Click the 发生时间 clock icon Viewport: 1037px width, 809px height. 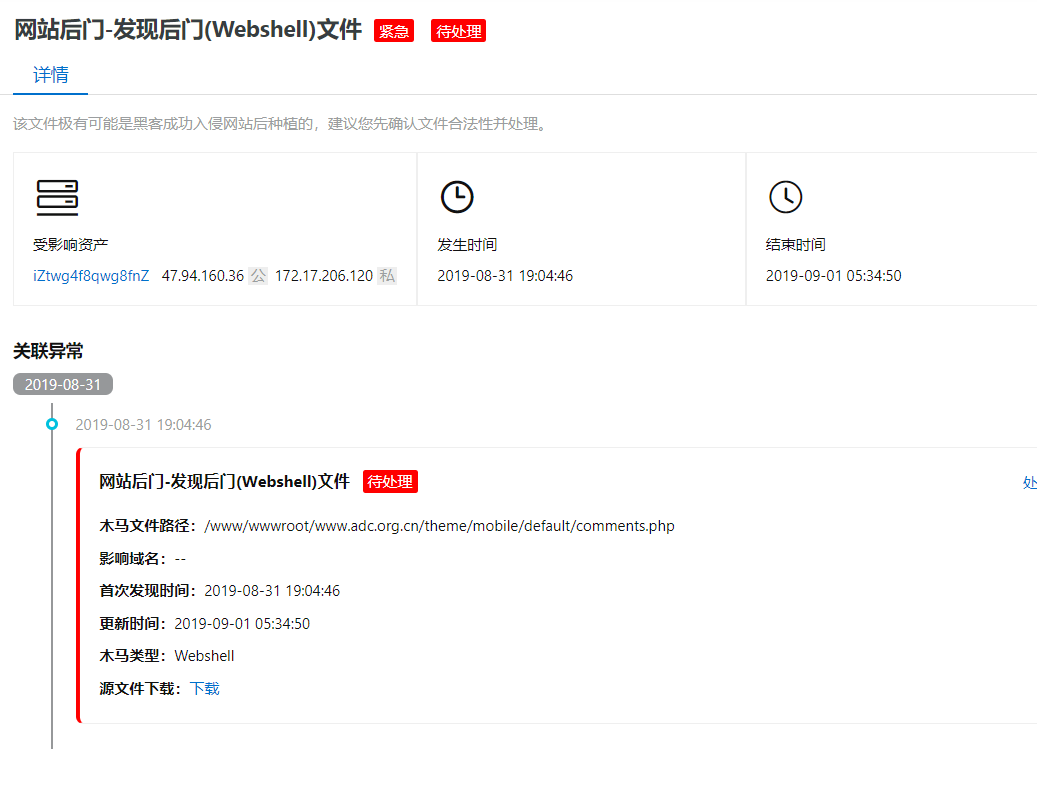pos(457,197)
